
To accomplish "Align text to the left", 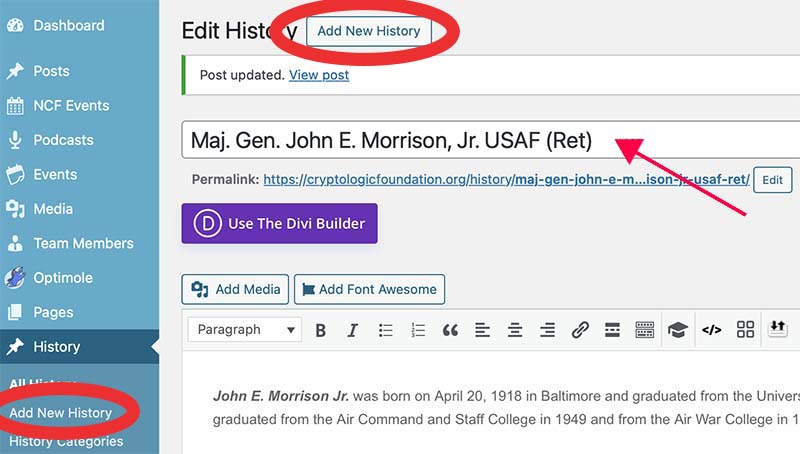I will pyautogui.click(x=482, y=330).
